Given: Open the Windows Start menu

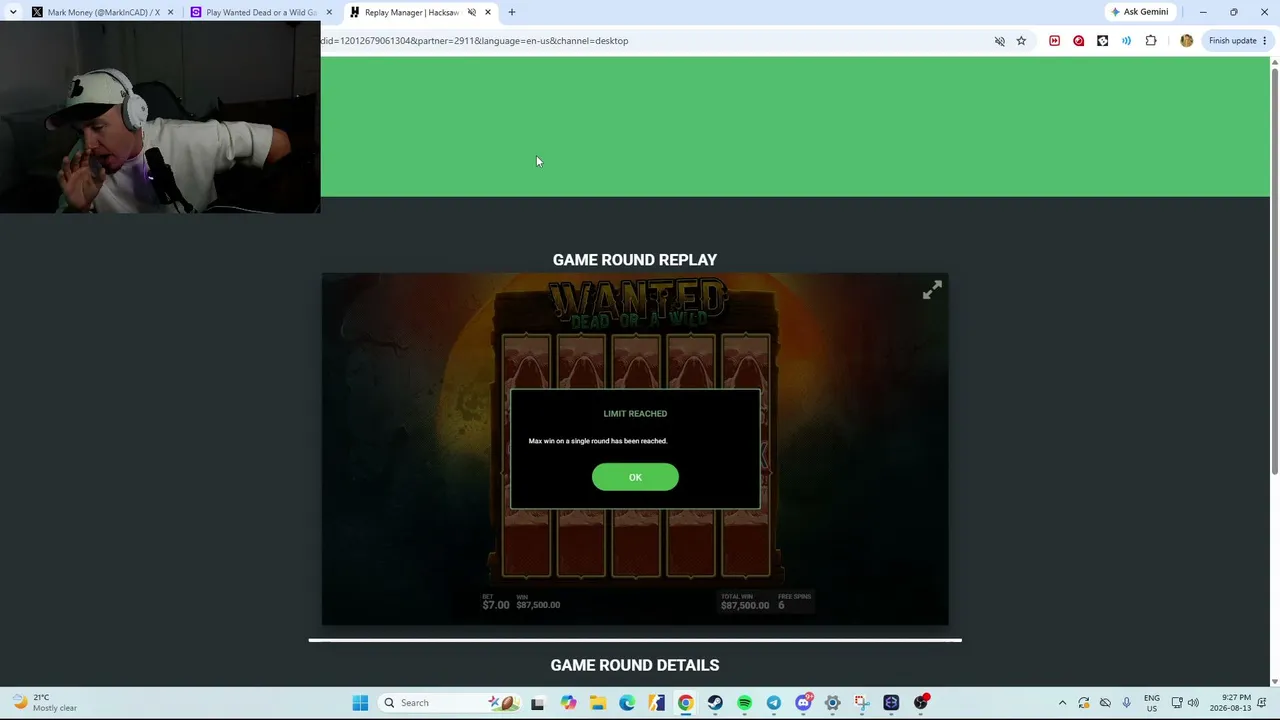Looking at the screenshot, I should [360, 703].
